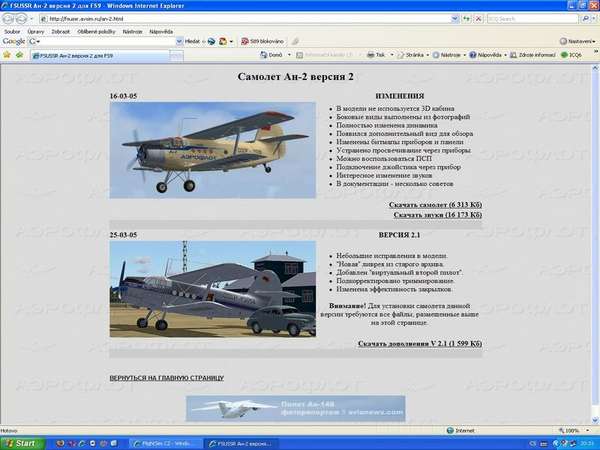Open Nastavení settings on Google toolbar
Viewport: 600px width, 450px height.
pyautogui.click(x=578, y=41)
